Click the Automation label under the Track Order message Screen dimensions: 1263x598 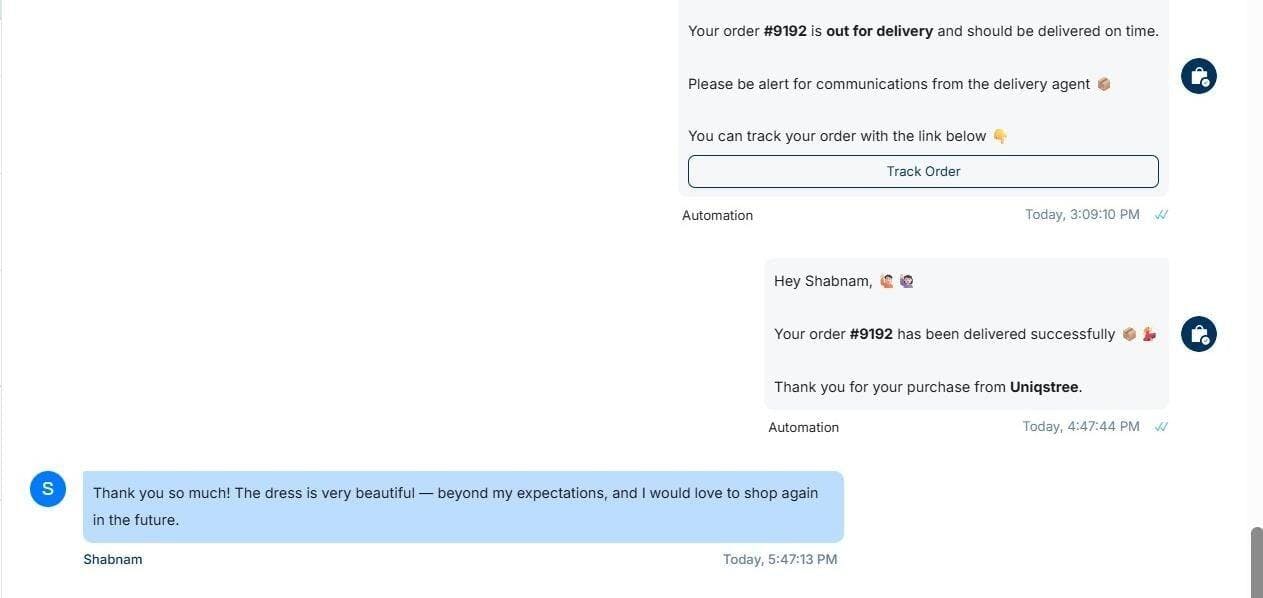tap(717, 216)
